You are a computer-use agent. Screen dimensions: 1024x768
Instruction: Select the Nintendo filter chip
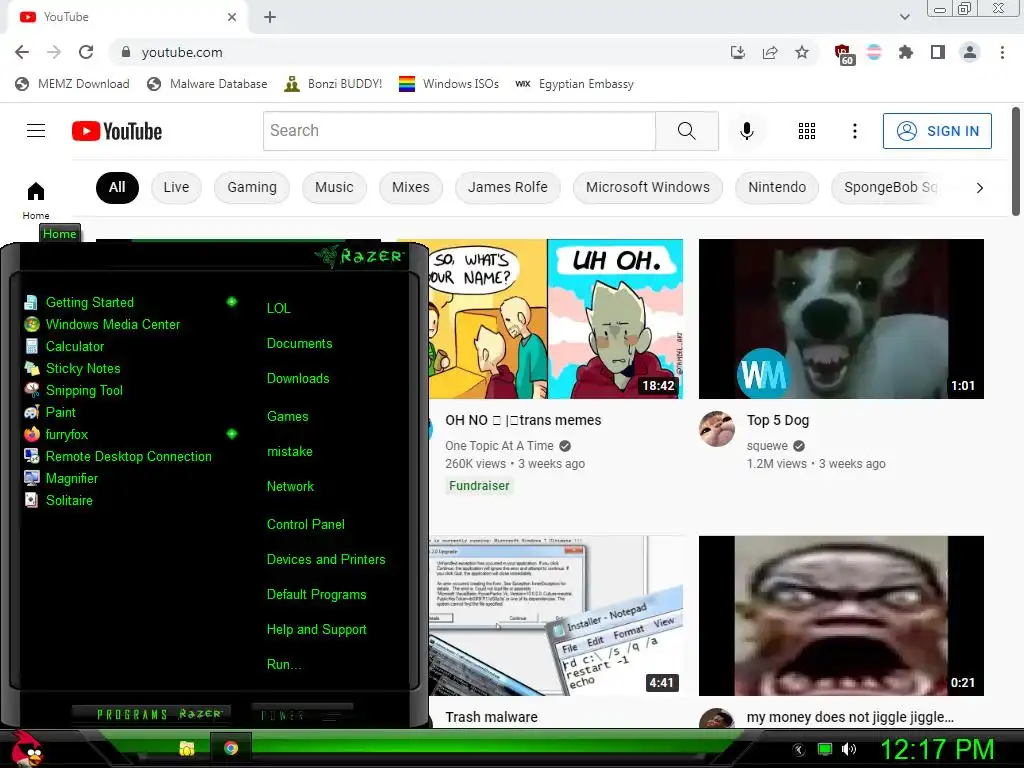point(777,187)
